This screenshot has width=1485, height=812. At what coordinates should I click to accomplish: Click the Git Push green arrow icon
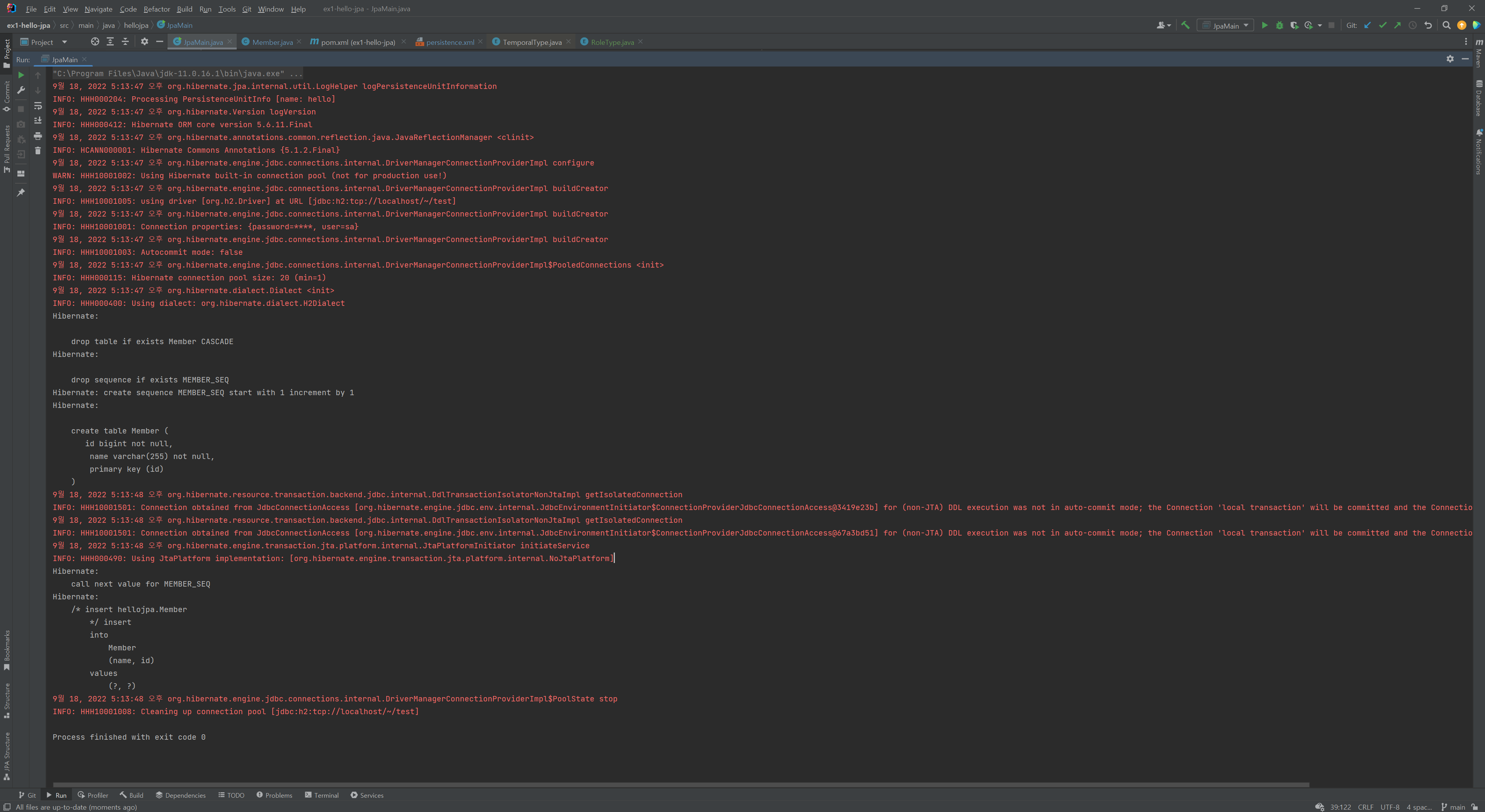[1397, 26]
